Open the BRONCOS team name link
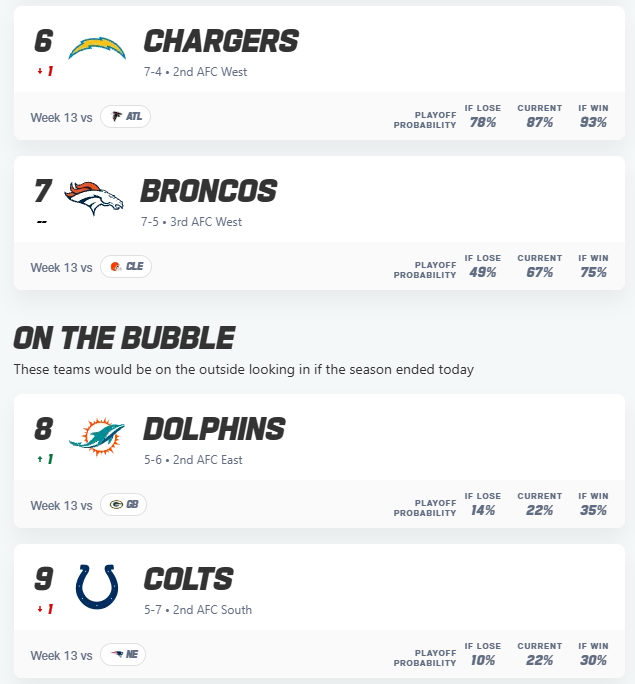The height and width of the screenshot is (684, 635). [x=209, y=191]
